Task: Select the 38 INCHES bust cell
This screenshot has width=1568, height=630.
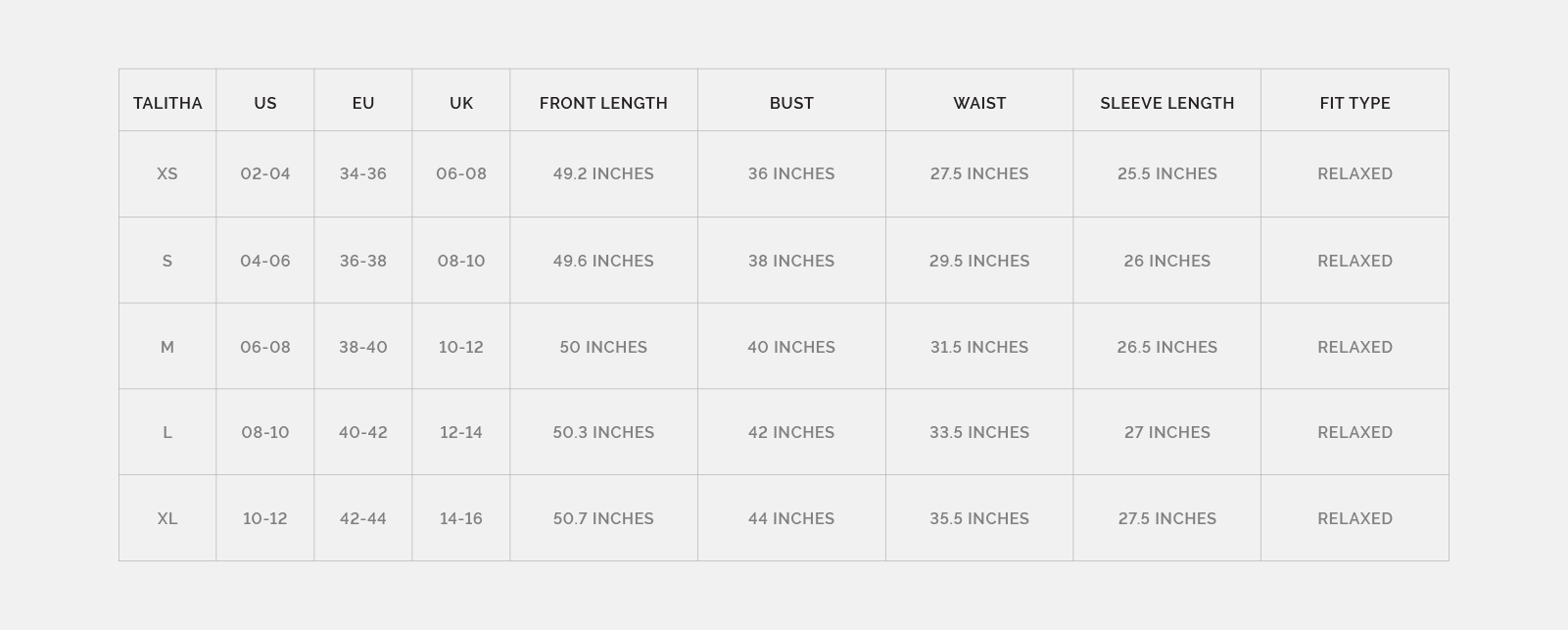Action: 791,261
